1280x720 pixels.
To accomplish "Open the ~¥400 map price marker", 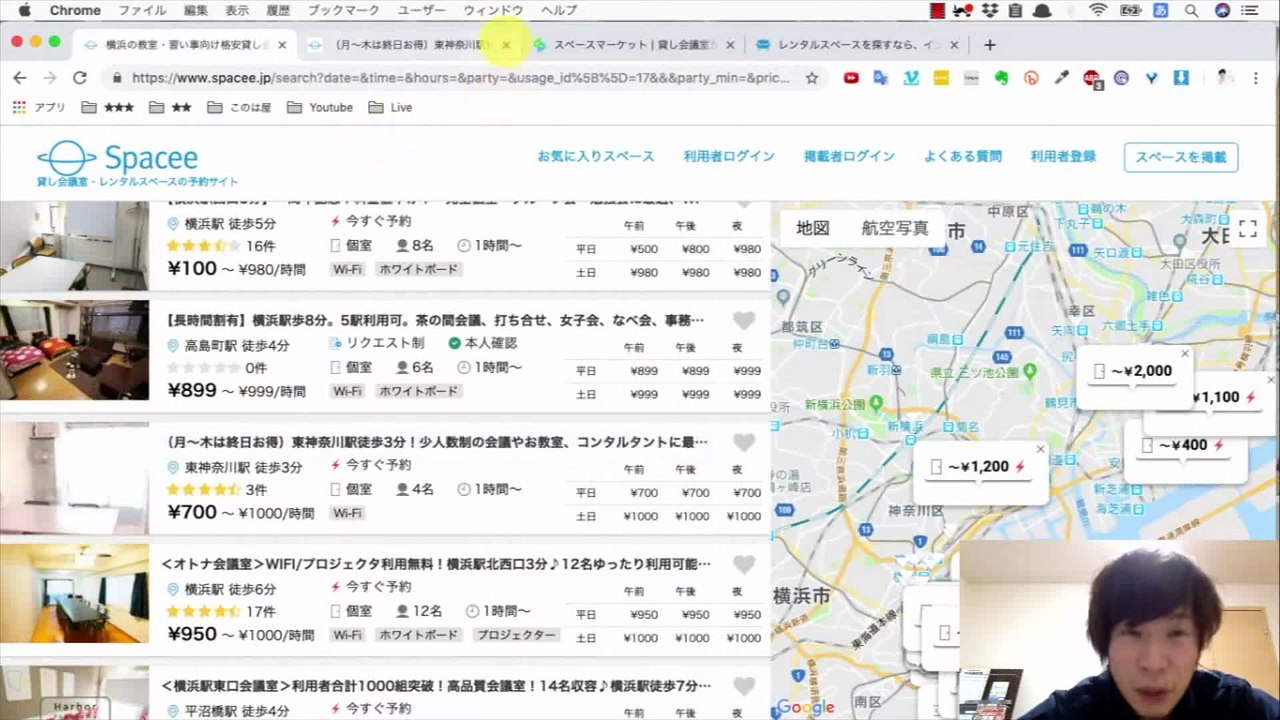I will (x=1183, y=445).
